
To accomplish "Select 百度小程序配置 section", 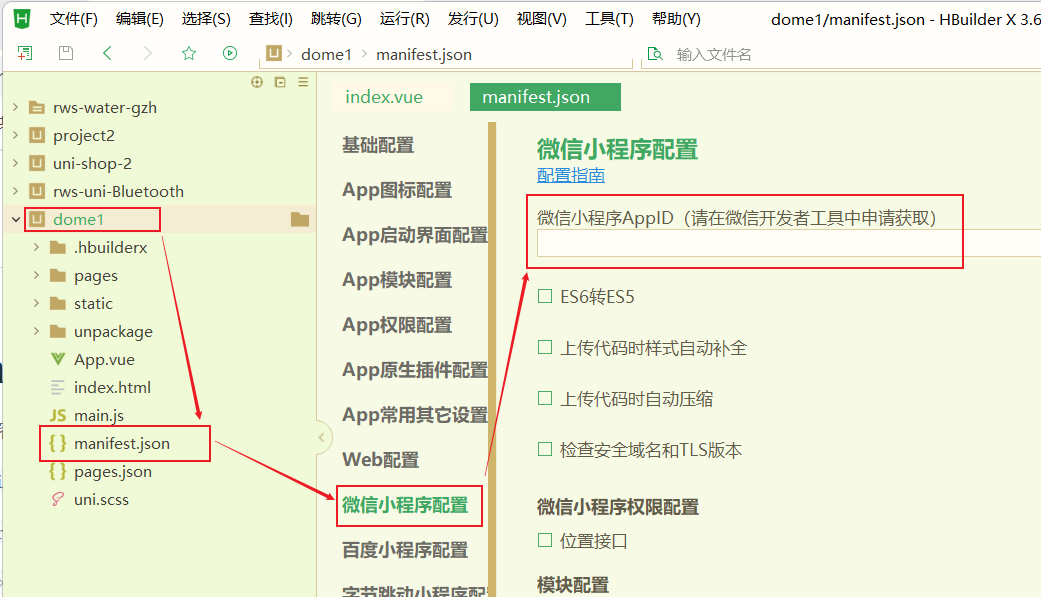I will 405,550.
